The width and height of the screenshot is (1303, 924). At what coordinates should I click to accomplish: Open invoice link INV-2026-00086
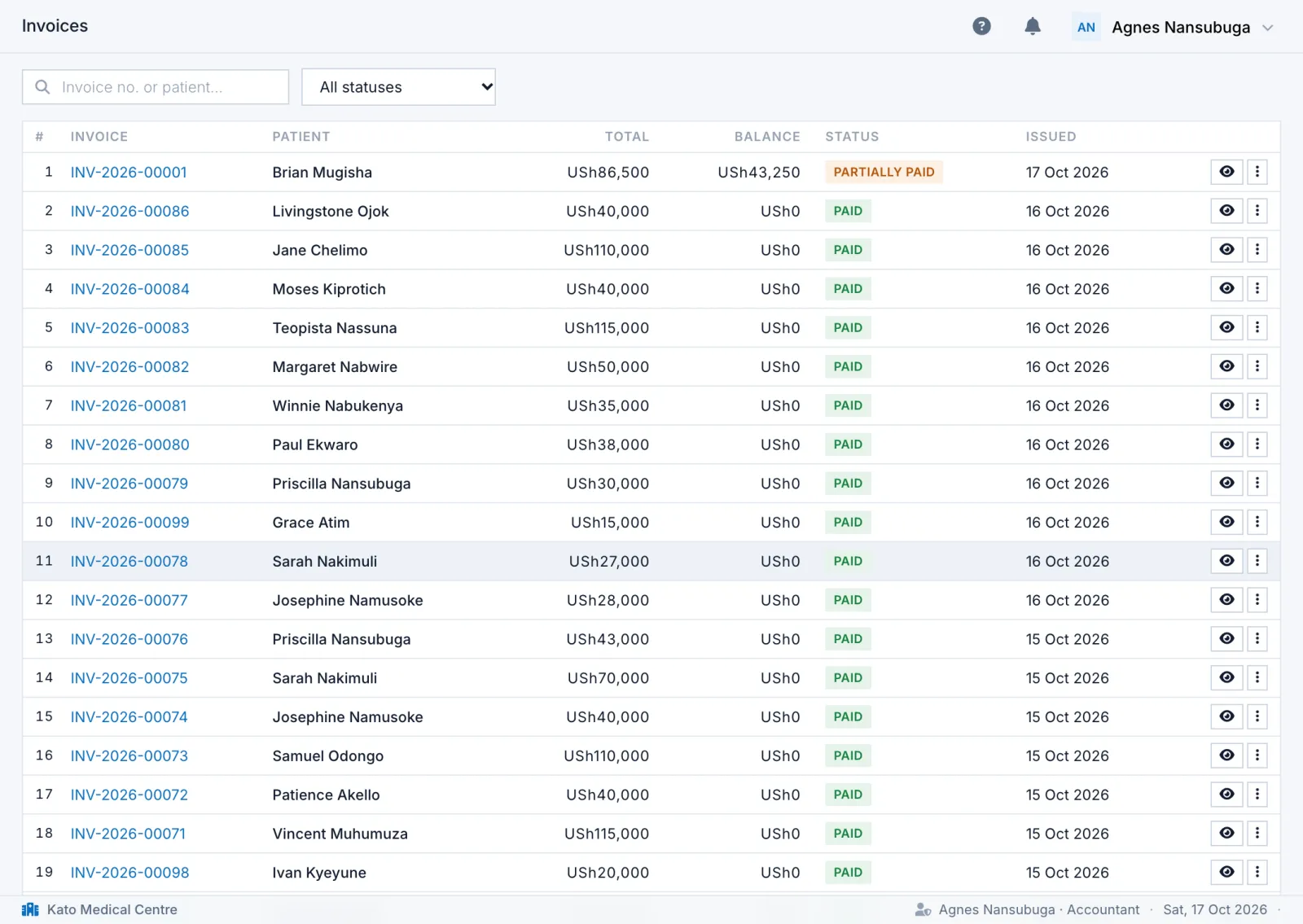point(129,212)
